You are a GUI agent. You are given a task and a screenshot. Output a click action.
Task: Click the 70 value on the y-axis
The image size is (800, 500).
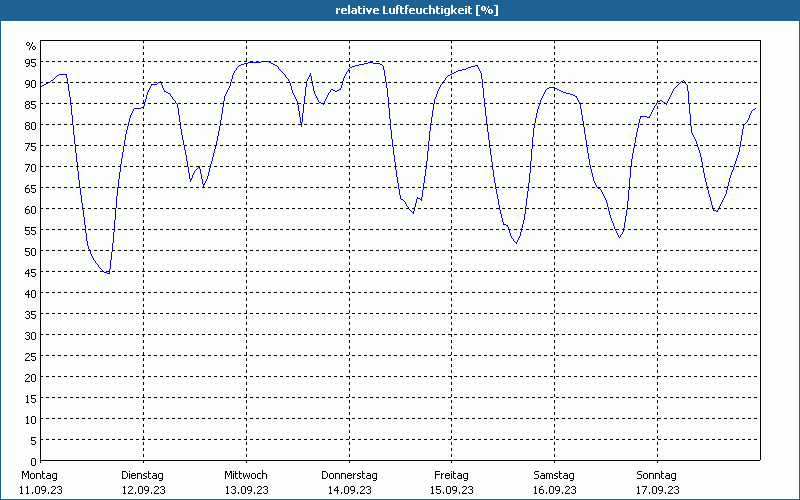[31, 168]
